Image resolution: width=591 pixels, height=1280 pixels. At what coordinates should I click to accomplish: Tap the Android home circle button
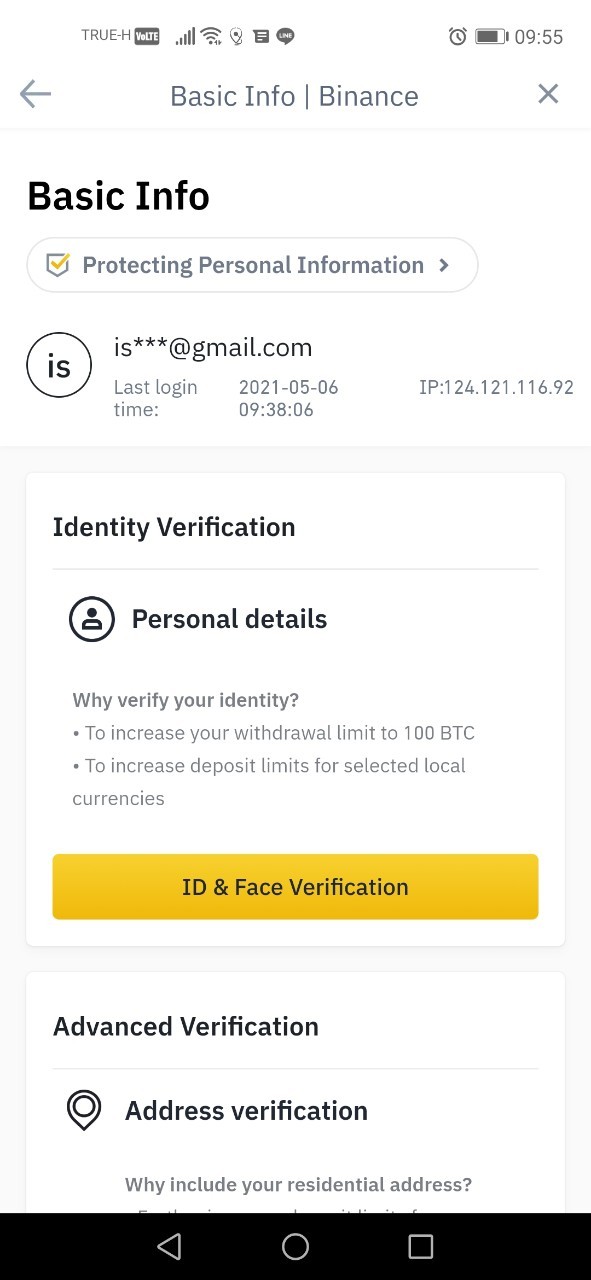[x=295, y=1246]
